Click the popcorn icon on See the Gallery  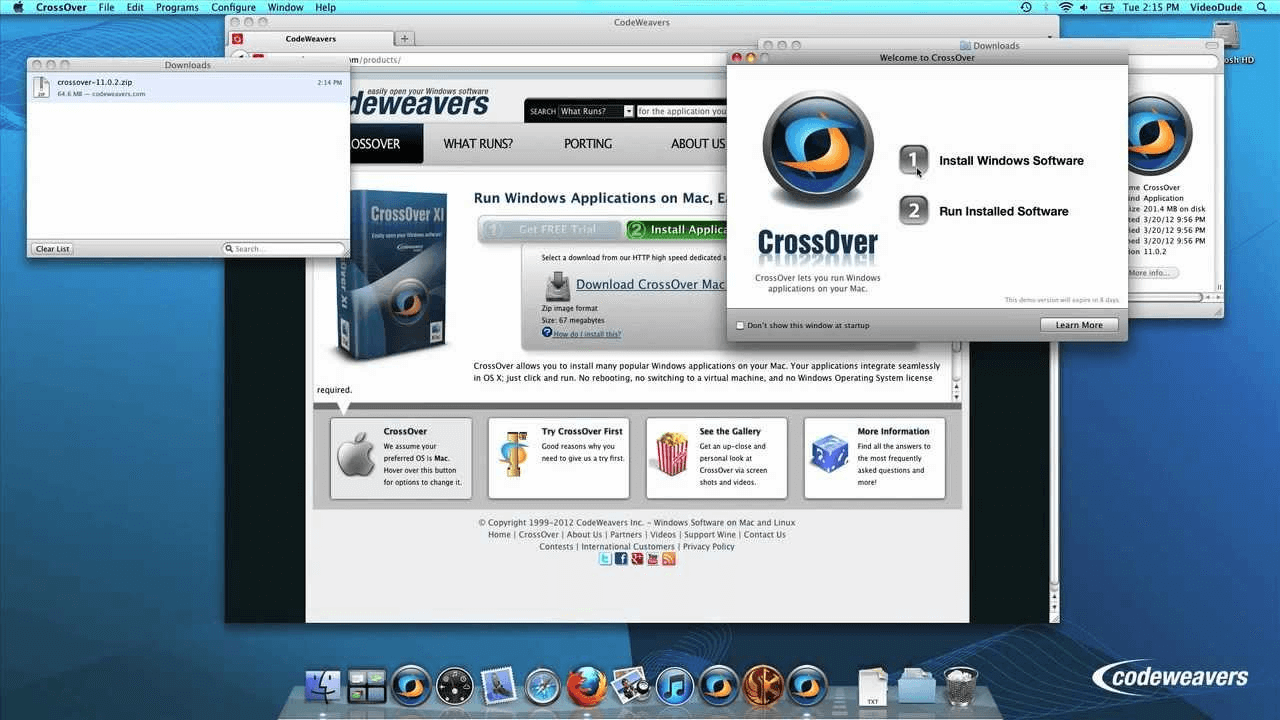(671, 453)
